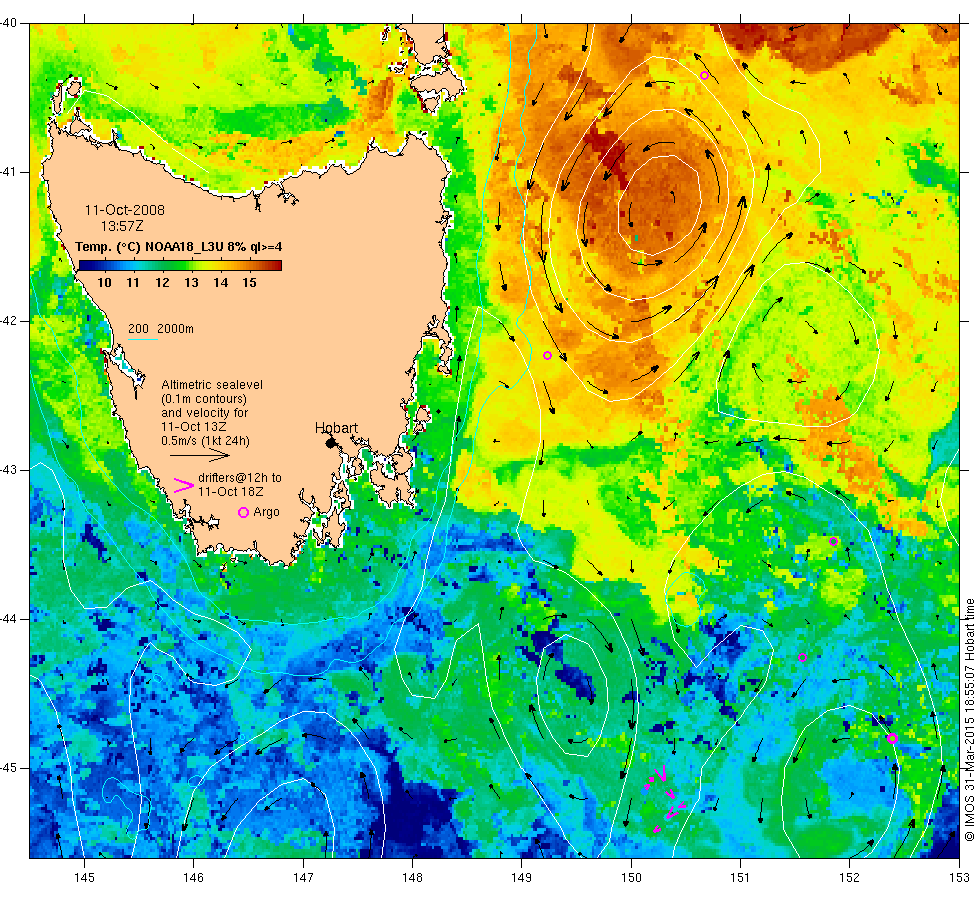Click the '11-Oct 13Z' text line

pos(193,427)
